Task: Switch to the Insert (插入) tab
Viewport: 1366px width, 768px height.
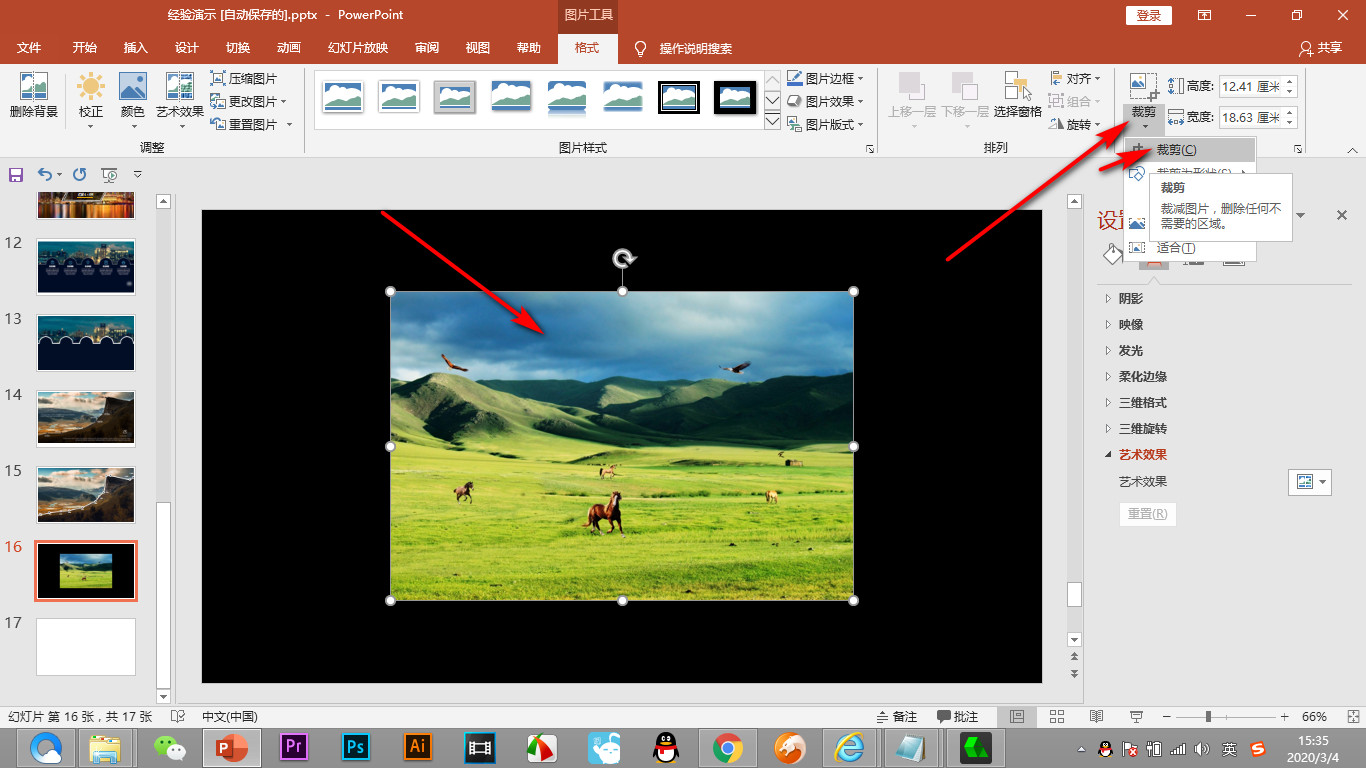Action: [x=135, y=48]
